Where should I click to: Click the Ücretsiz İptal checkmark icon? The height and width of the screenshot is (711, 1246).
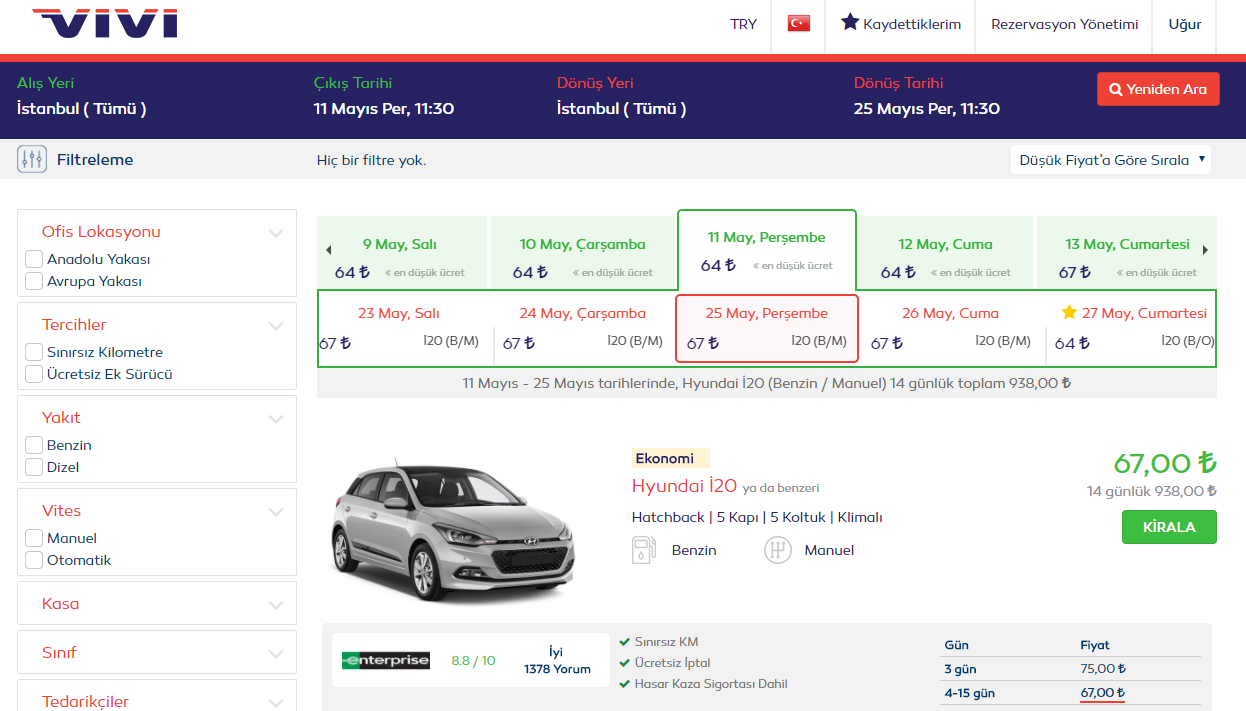point(625,663)
